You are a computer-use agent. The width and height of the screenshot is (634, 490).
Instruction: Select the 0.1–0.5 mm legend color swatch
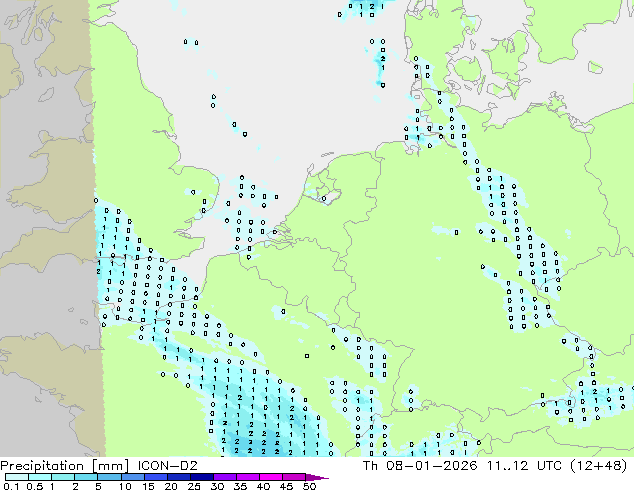(x=17, y=477)
